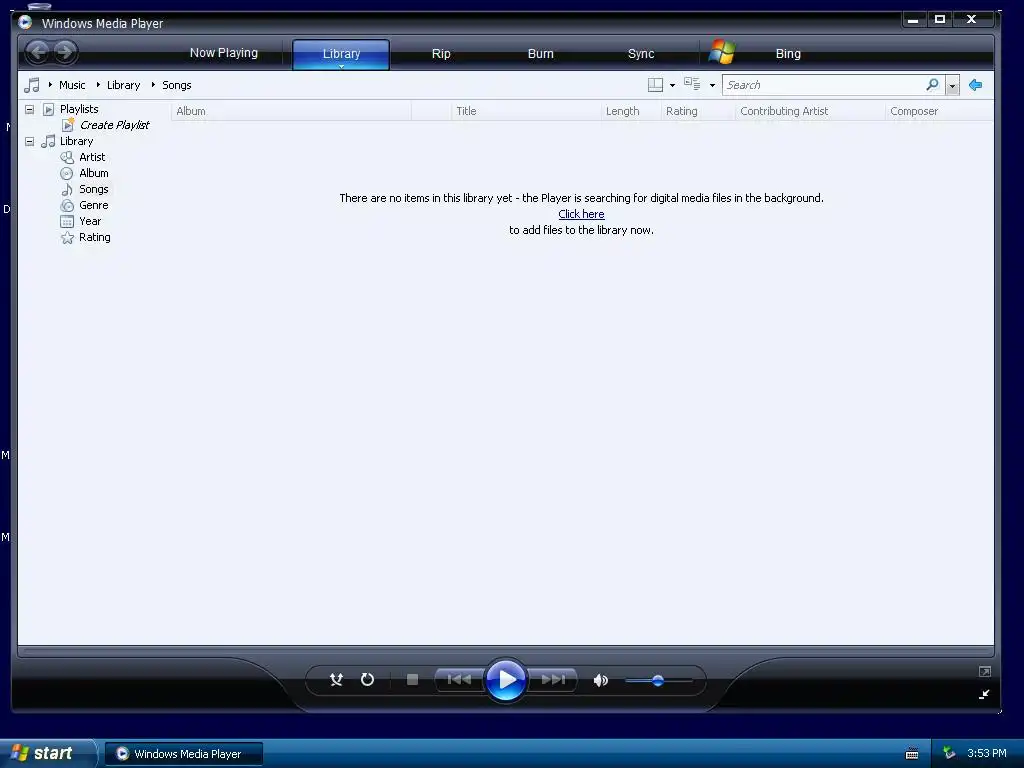Expand the arrow before Music breadcrumb
Viewport: 1024px width, 768px height.
click(x=50, y=85)
